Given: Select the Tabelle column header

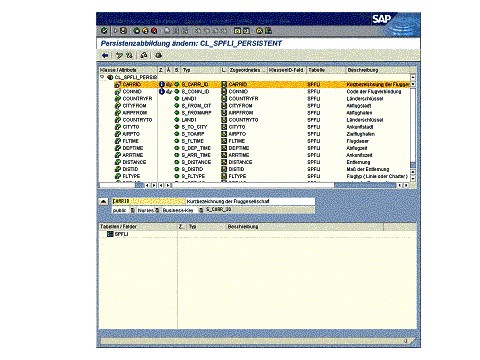Looking at the screenshot, I should point(326,70).
